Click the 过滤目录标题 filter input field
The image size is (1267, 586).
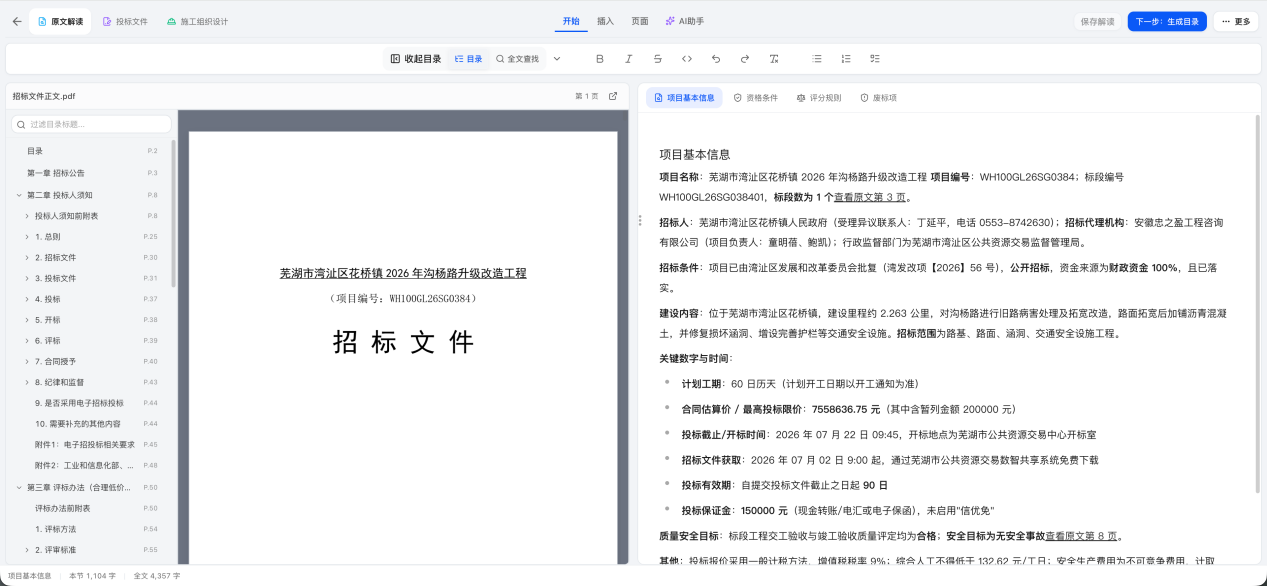91,124
